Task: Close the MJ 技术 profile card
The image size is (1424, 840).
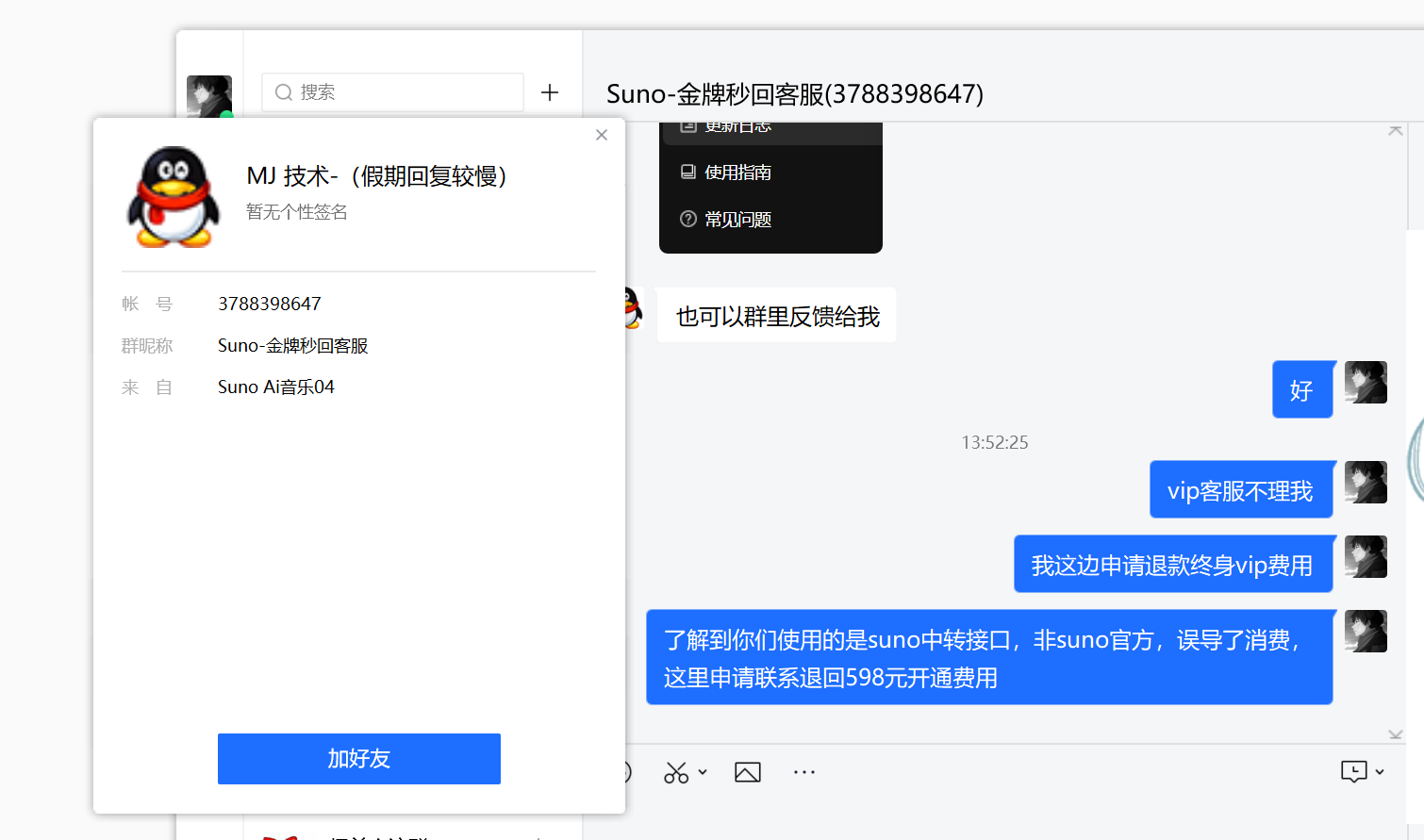Action: point(602,135)
